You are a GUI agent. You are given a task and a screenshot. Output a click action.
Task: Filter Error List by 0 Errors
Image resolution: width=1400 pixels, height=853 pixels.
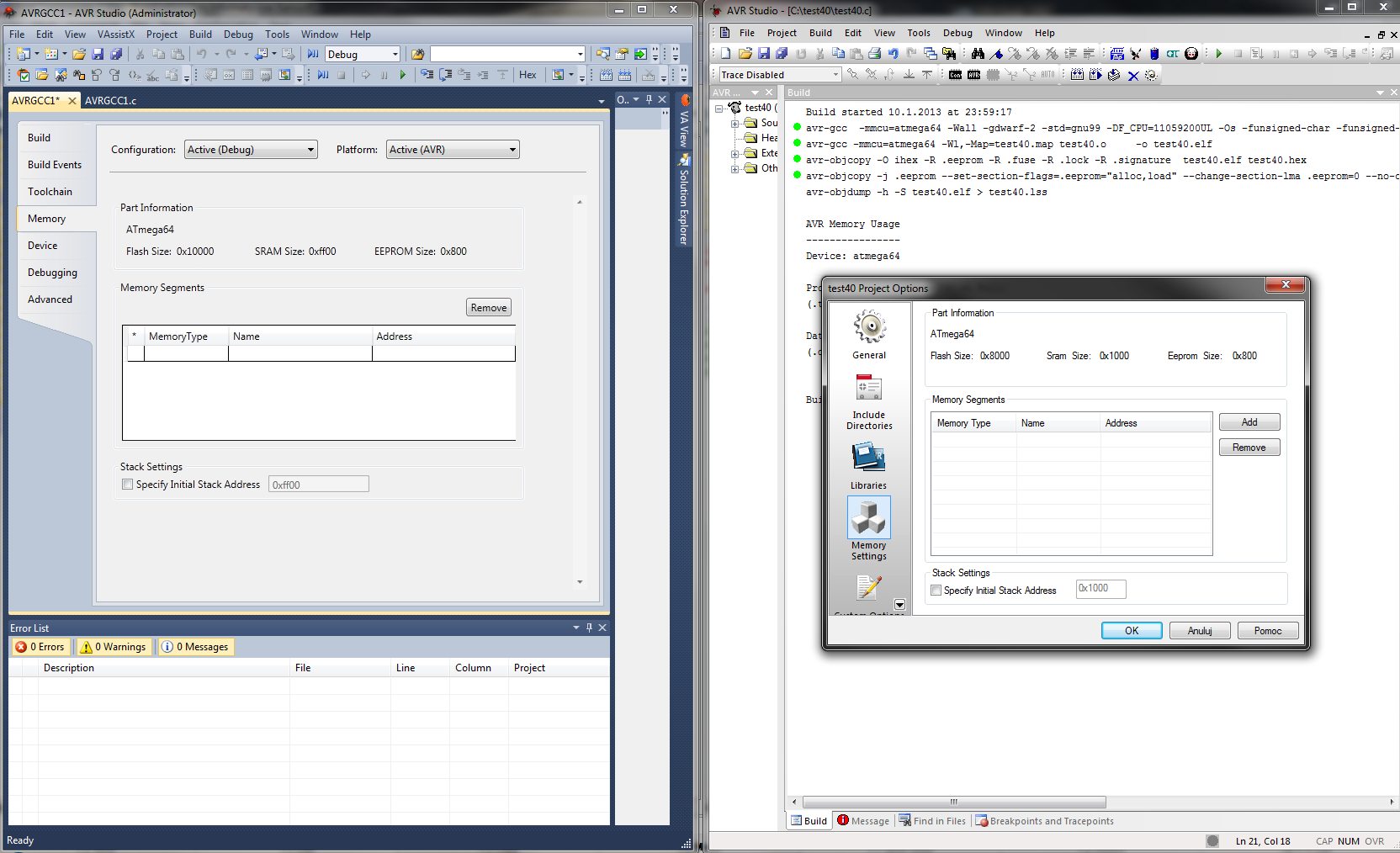[40, 647]
